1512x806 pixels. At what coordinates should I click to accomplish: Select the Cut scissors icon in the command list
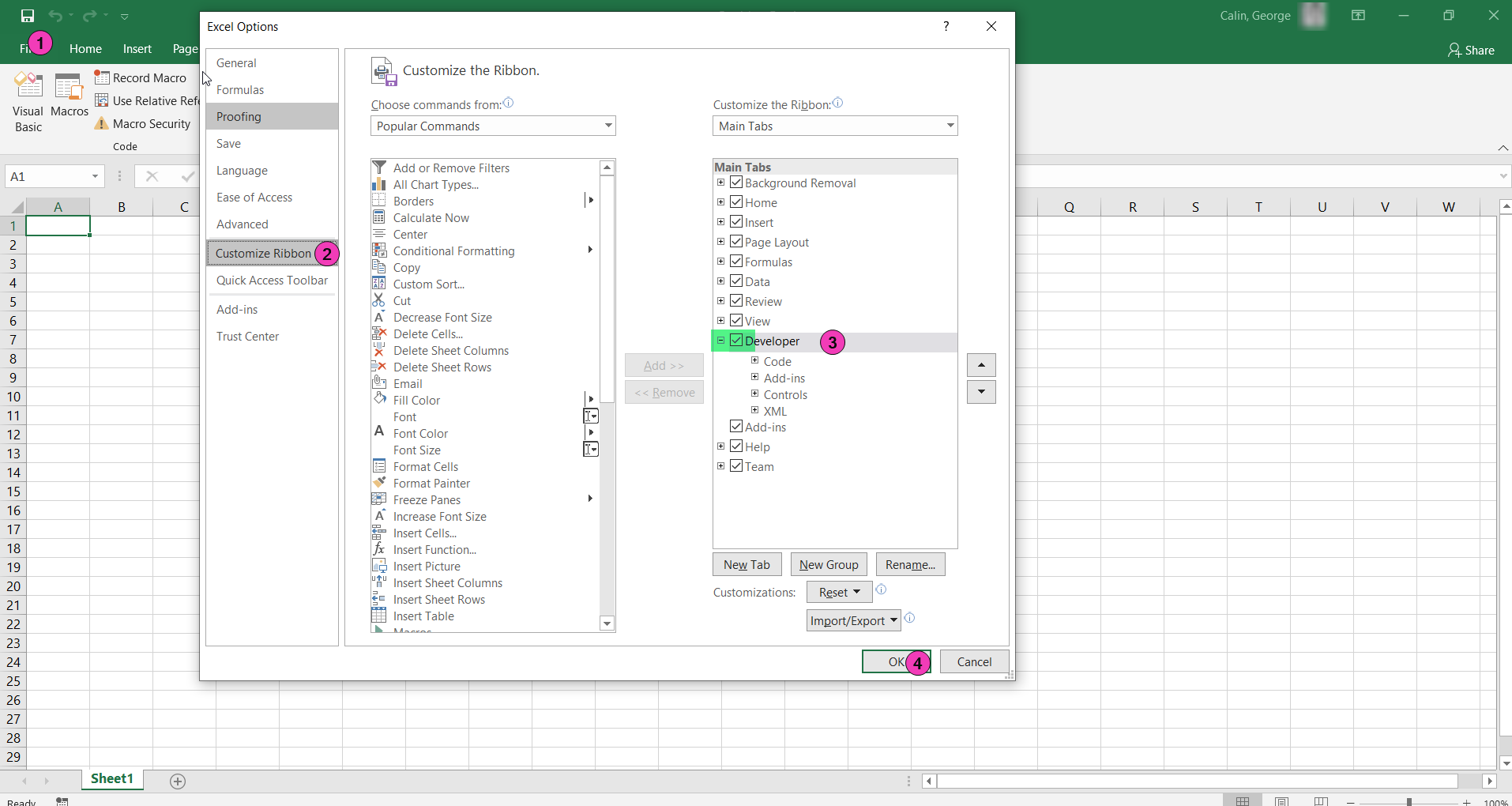379,300
